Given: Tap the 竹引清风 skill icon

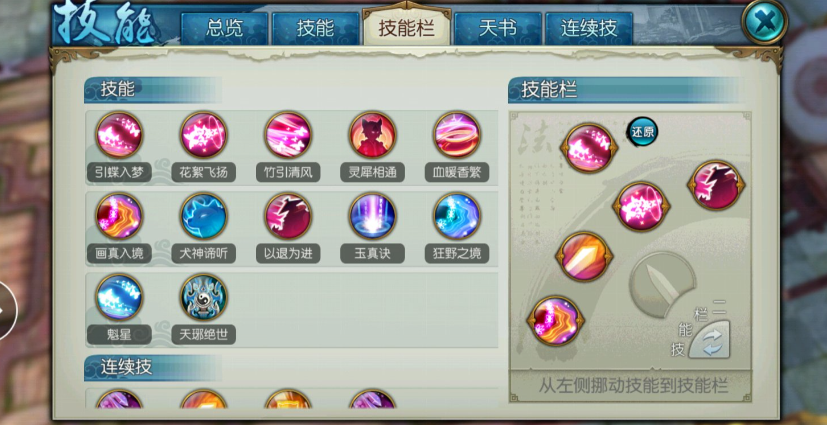Looking at the screenshot, I should (x=288, y=134).
